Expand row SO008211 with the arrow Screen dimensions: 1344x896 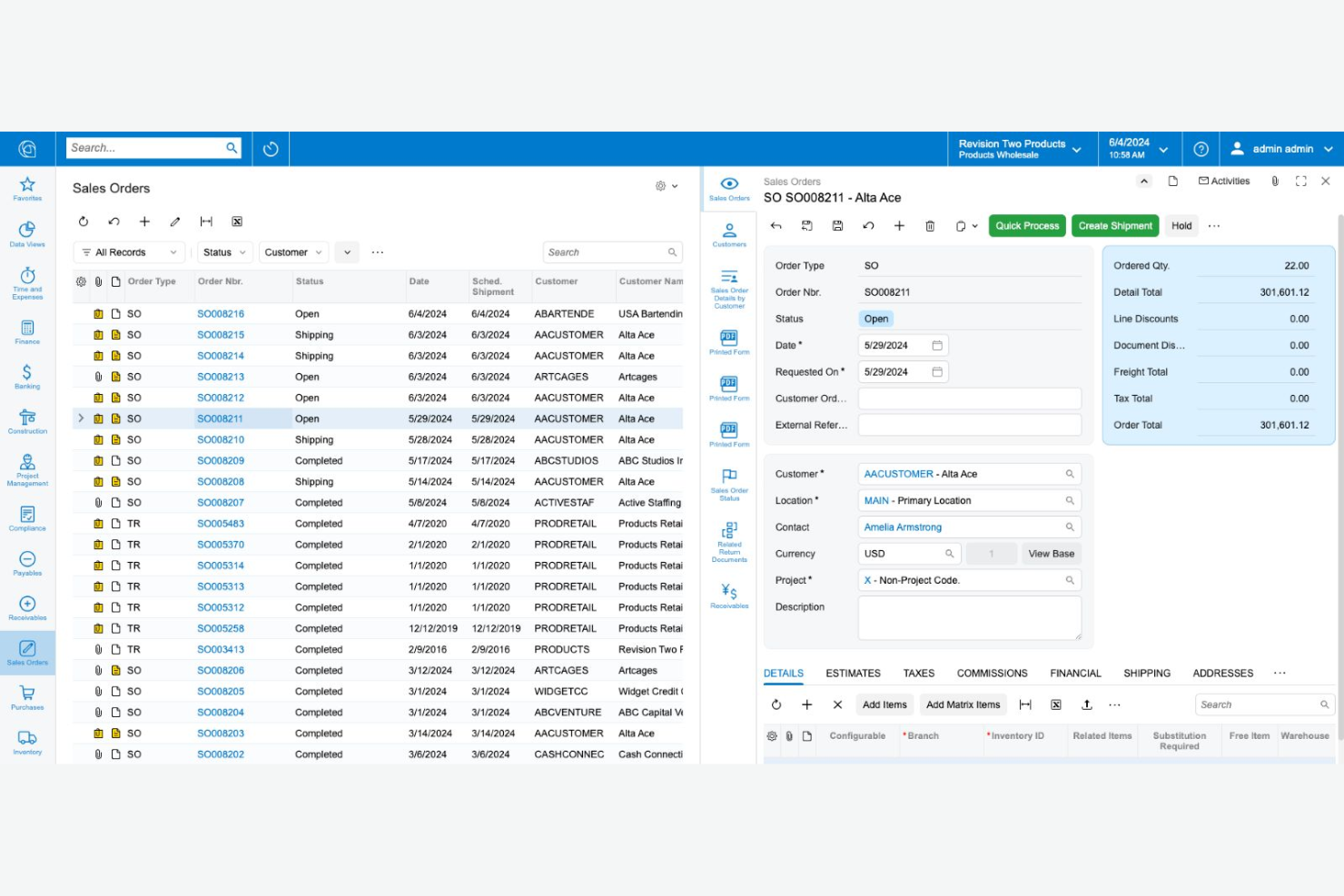click(x=81, y=418)
